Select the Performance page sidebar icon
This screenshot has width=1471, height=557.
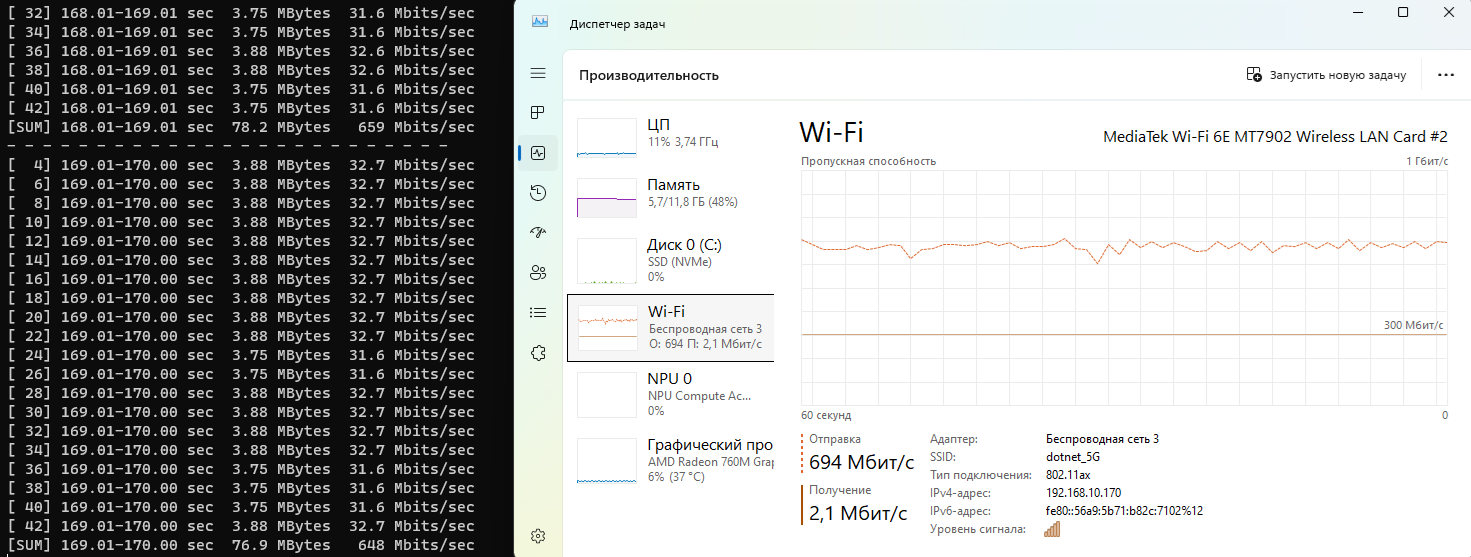click(538, 153)
